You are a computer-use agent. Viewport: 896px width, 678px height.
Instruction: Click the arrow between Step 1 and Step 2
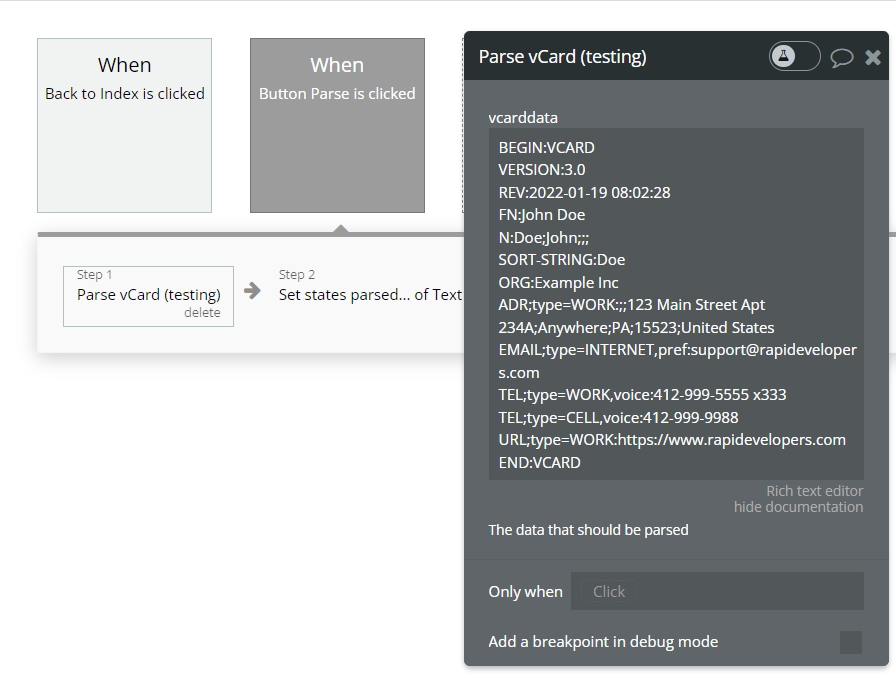point(253,291)
